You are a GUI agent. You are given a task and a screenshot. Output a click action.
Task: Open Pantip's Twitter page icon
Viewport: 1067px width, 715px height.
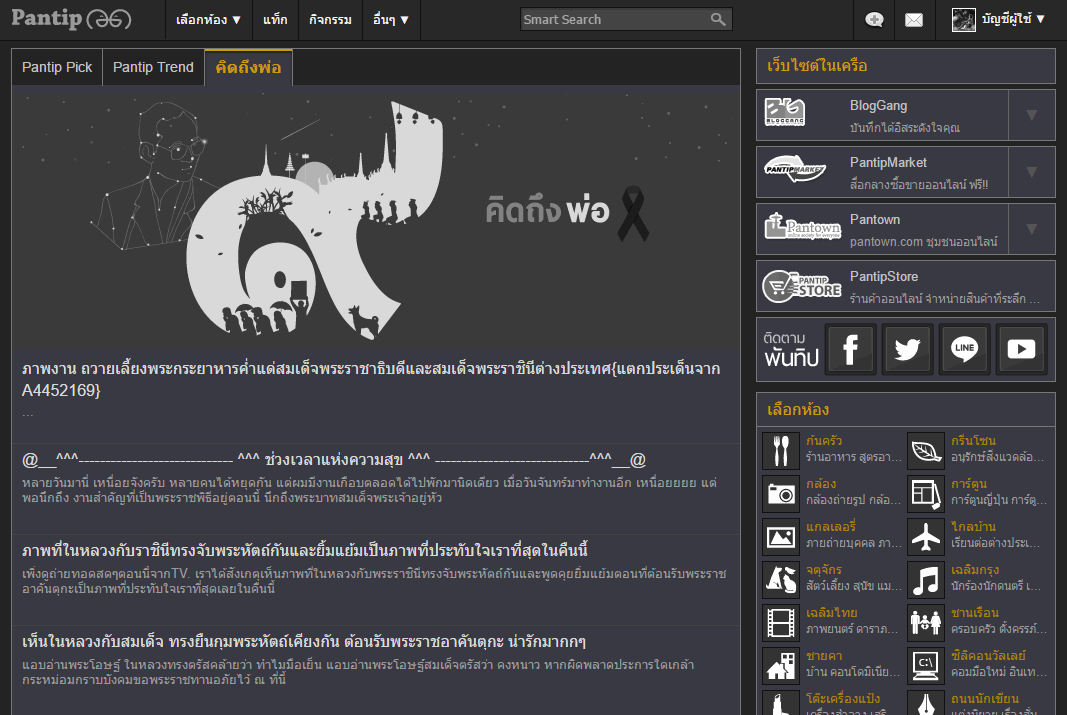907,349
